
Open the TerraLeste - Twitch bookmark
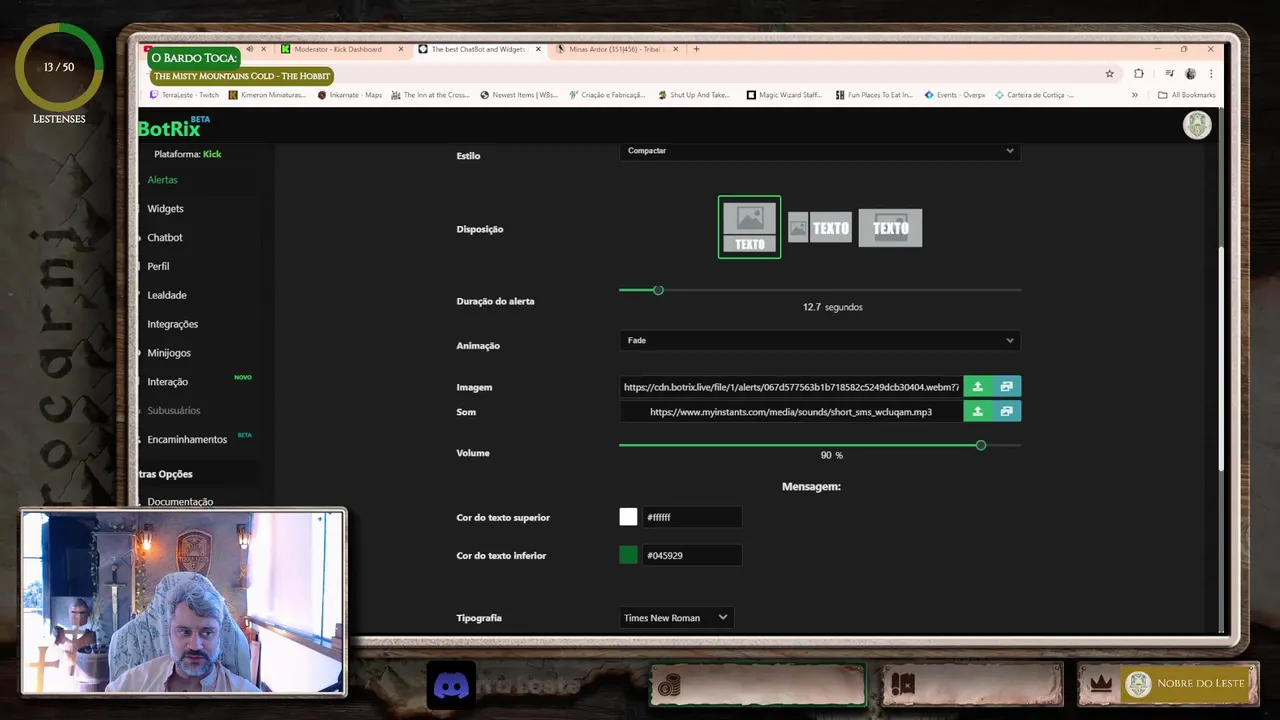click(x=184, y=95)
